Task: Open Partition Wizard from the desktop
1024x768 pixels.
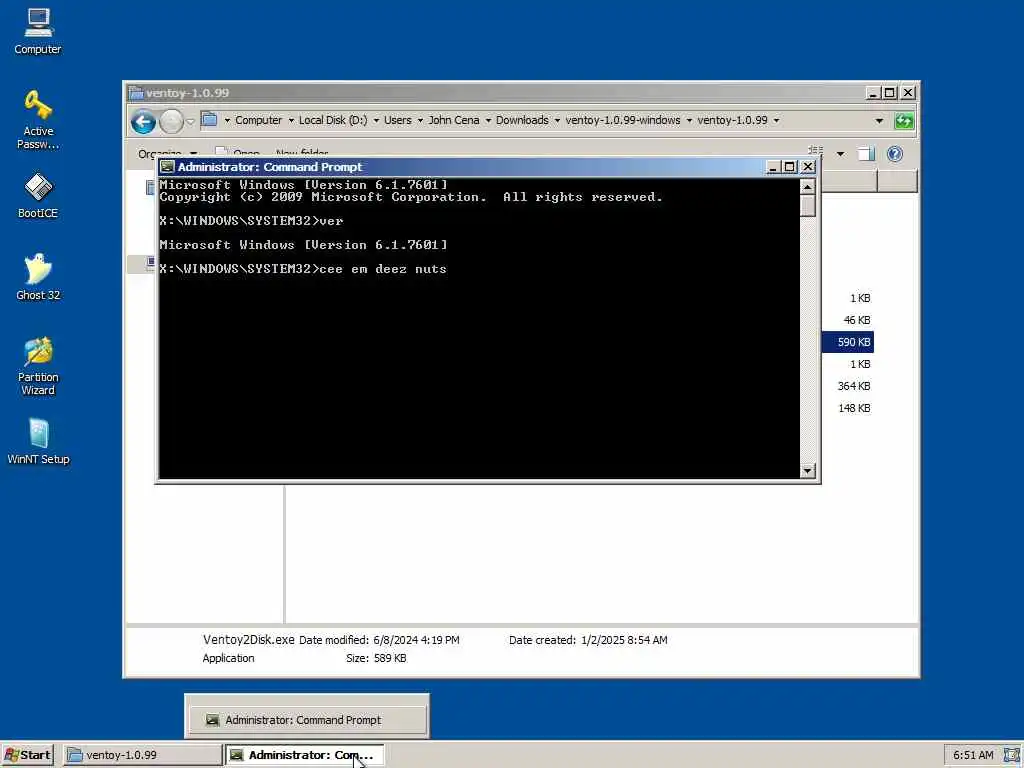Action: click(38, 366)
